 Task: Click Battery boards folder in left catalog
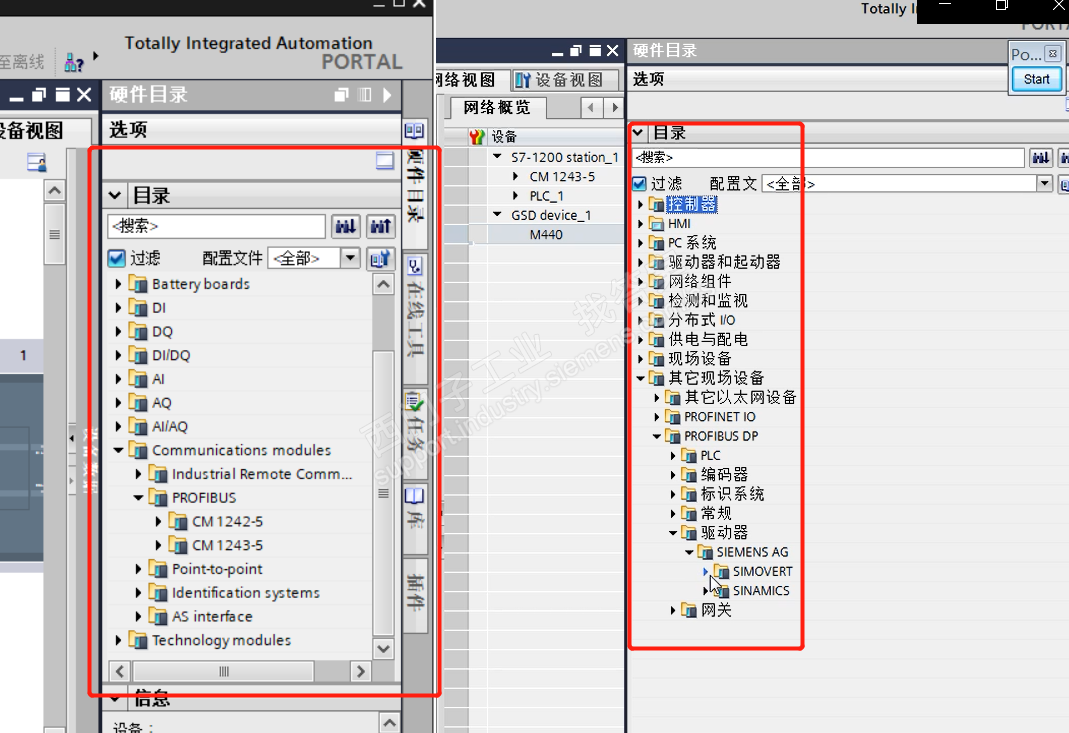click(x=200, y=284)
